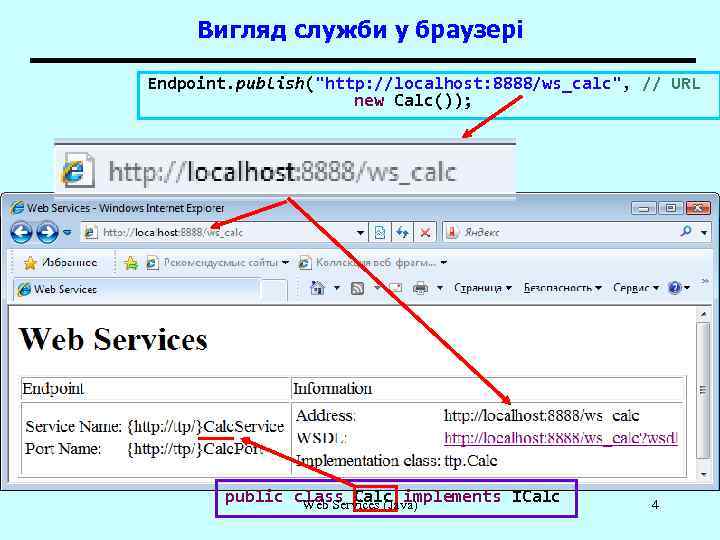
Task: Maximize the Internet Explorer window
Action: click(x=670, y=208)
